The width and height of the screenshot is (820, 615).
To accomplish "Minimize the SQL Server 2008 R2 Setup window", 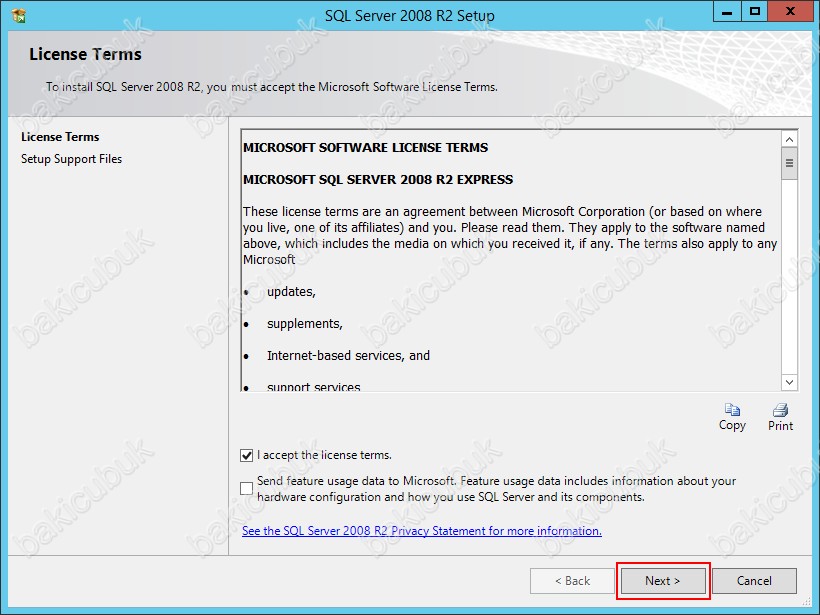I will (727, 12).
